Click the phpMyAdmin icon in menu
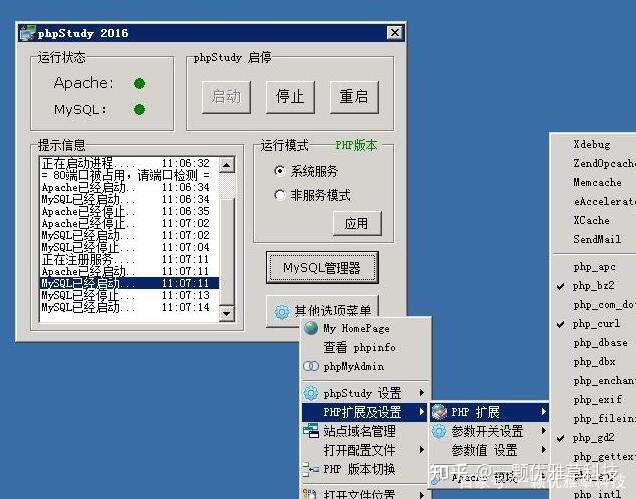 [311, 366]
